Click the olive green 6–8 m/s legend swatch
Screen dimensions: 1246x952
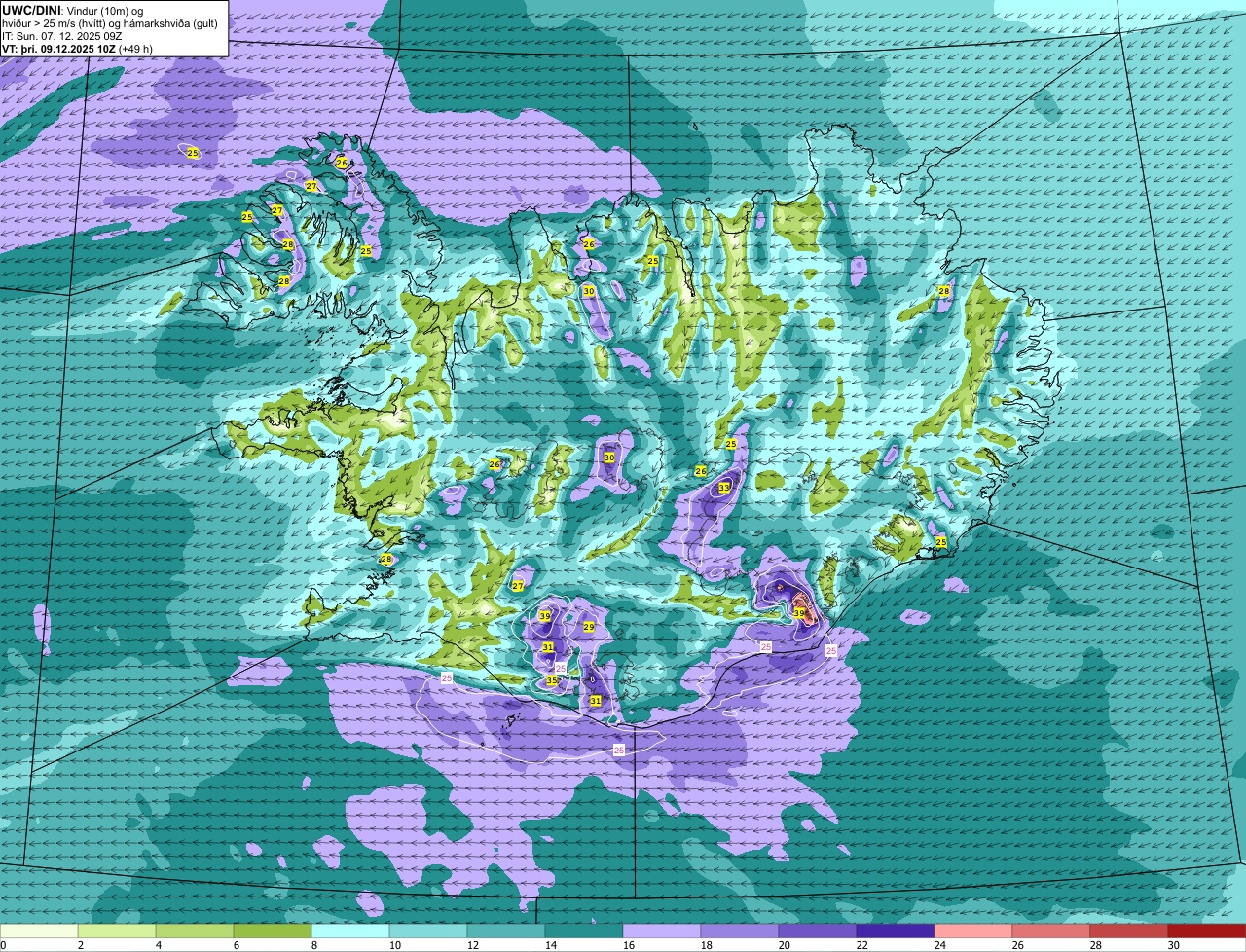point(273,931)
